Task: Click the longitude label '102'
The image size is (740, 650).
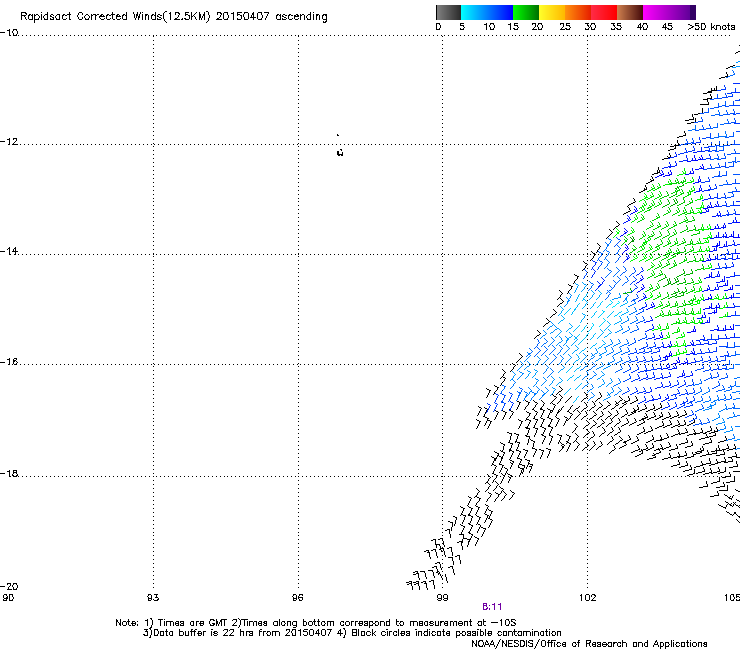Action: coord(588,598)
